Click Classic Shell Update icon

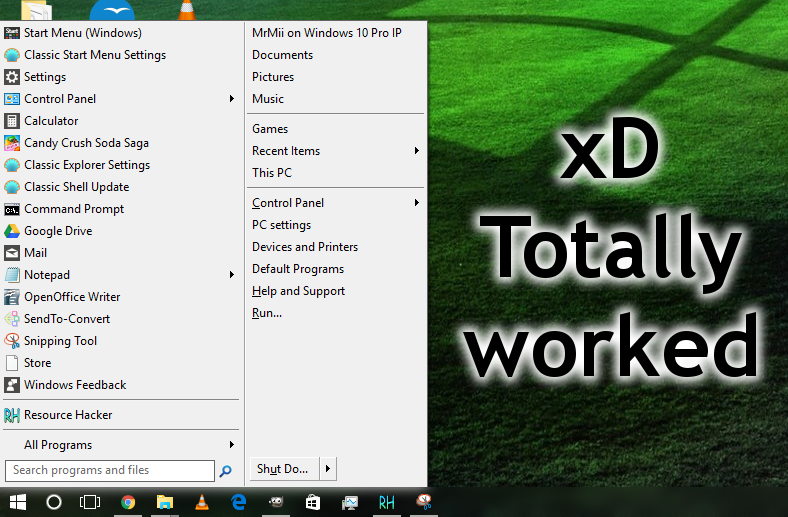(x=12, y=187)
